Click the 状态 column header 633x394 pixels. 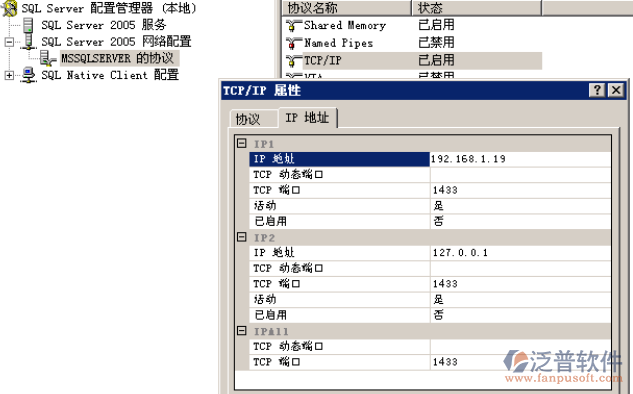[476, 8]
